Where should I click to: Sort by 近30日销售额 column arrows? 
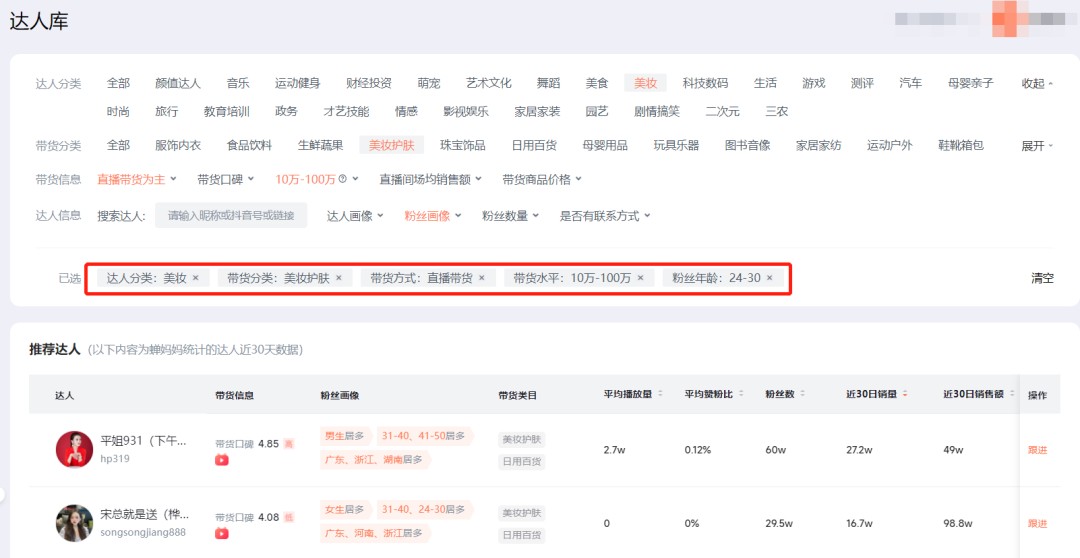click(1012, 394)
